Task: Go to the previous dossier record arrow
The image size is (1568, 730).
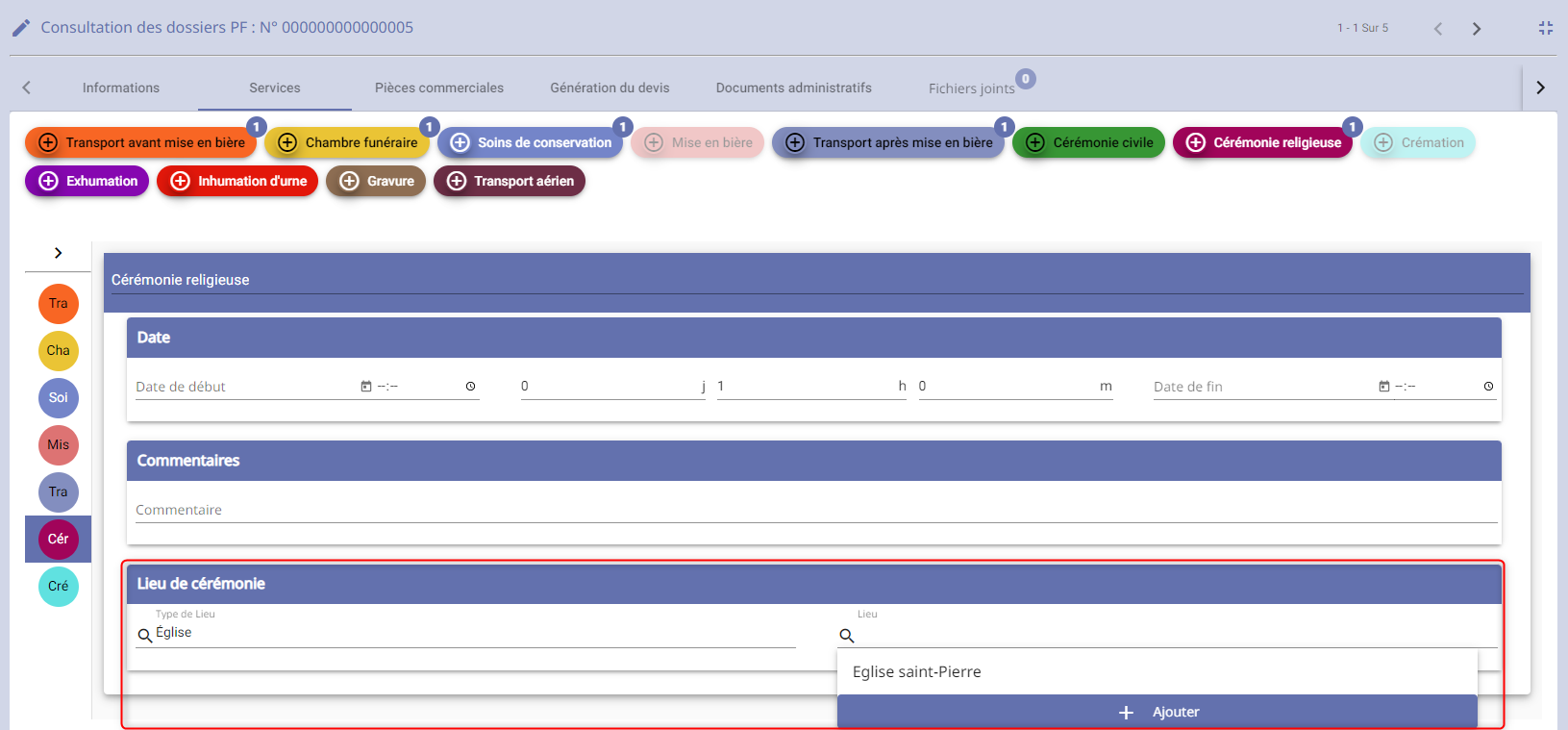Action: click(x=1438, y=29)
